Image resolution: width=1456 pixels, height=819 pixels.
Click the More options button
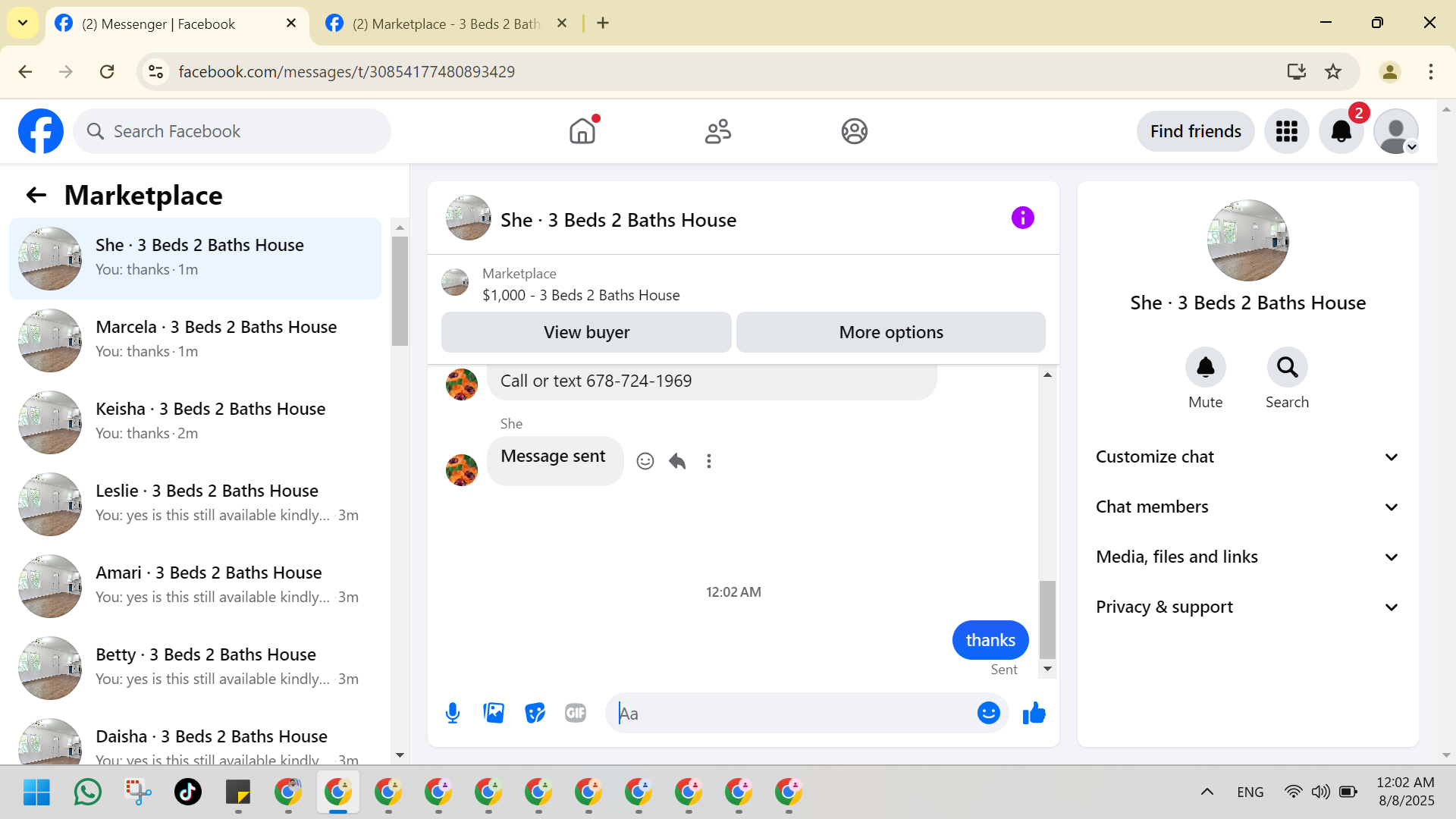click(x=890, y=332)
